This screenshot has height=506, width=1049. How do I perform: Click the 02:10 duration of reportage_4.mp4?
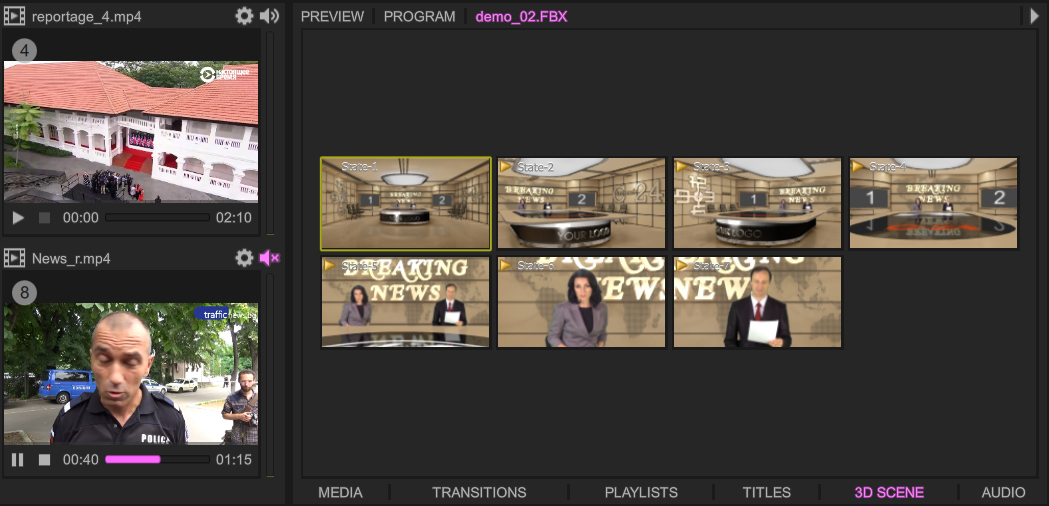234,218
